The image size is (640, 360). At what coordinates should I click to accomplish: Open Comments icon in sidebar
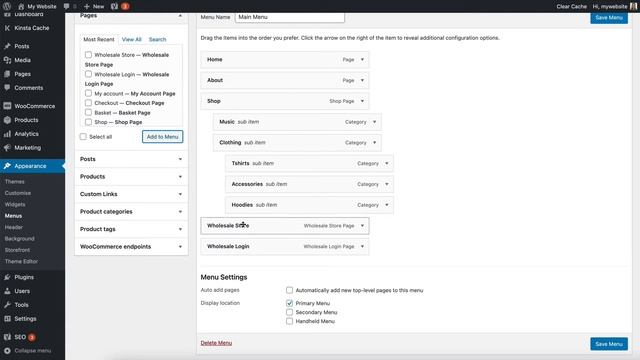coord(7,88)
